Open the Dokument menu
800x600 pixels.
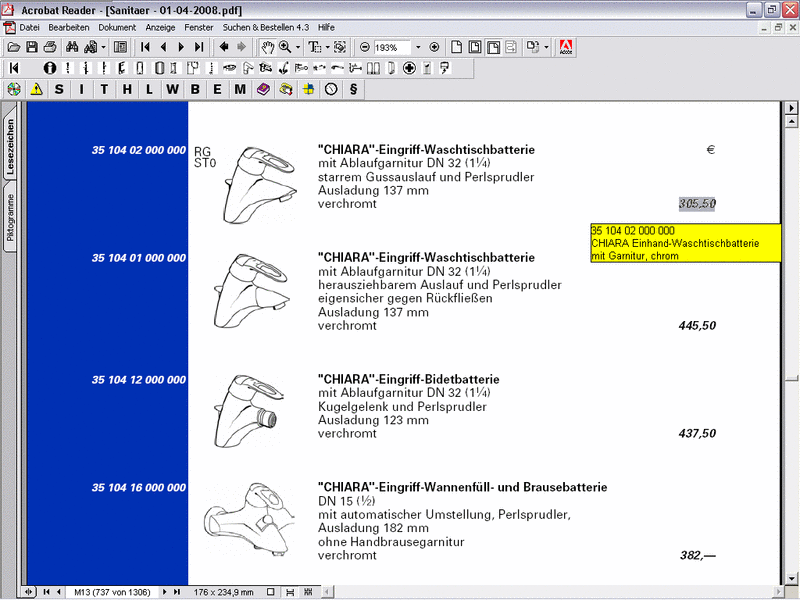(117, 28)
